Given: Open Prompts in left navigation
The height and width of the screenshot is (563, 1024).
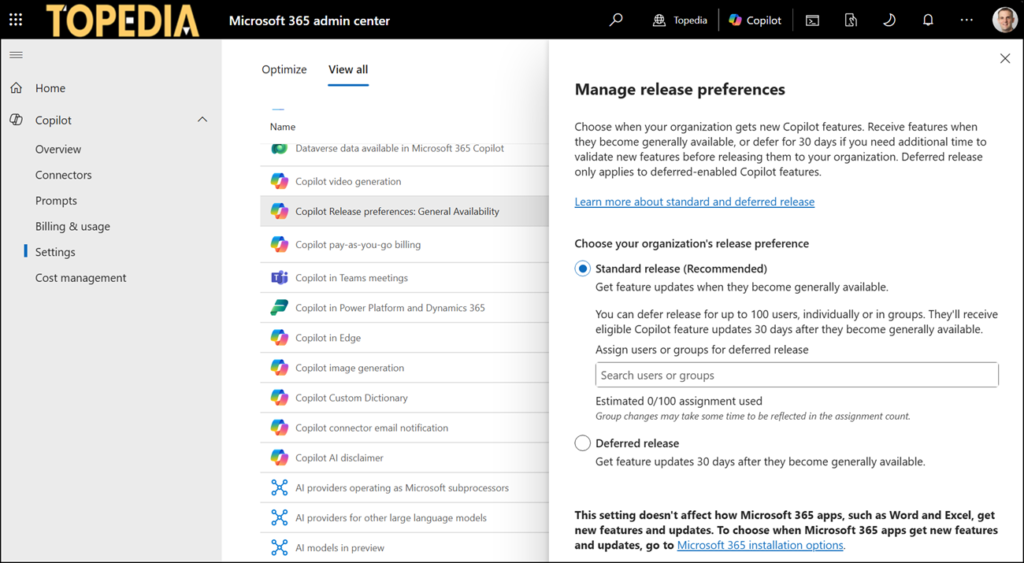Looking at the screenshot, I should click(56, 201).
